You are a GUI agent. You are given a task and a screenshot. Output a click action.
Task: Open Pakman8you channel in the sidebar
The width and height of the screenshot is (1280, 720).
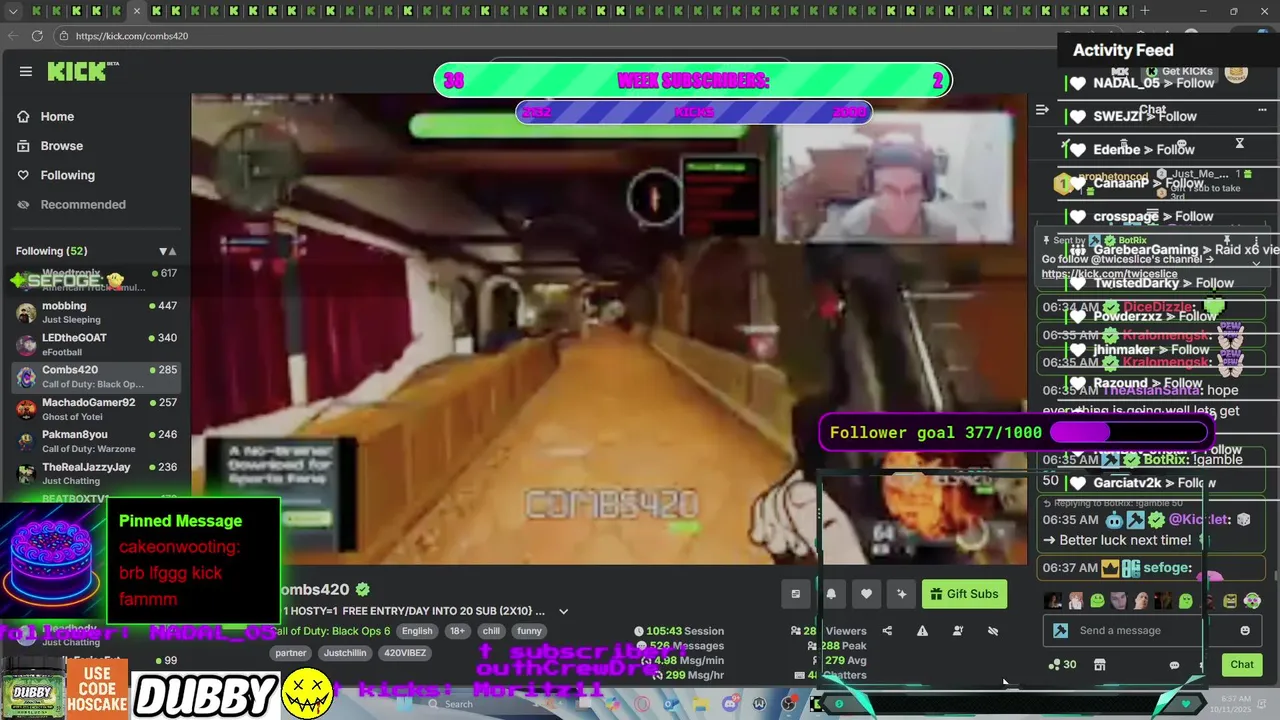[x=96, y=441]
